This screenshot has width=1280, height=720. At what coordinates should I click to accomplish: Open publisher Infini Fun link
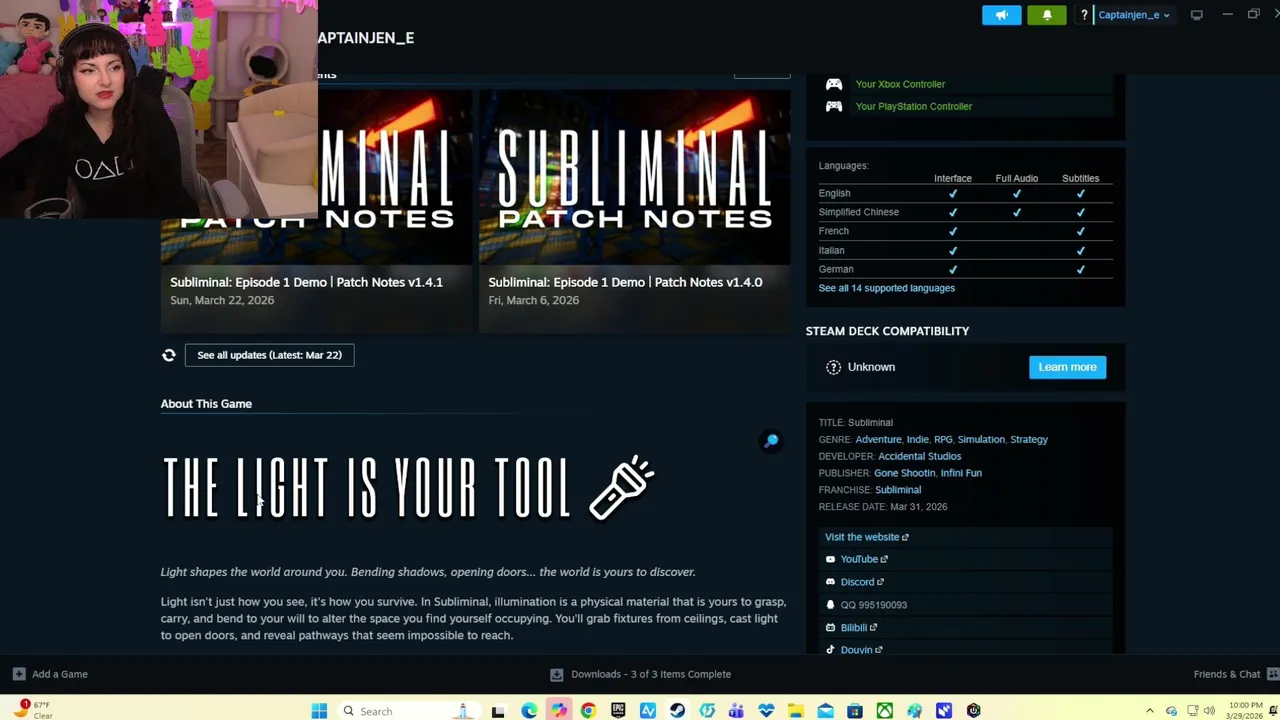pyautogui.click(x=961, y=473)
